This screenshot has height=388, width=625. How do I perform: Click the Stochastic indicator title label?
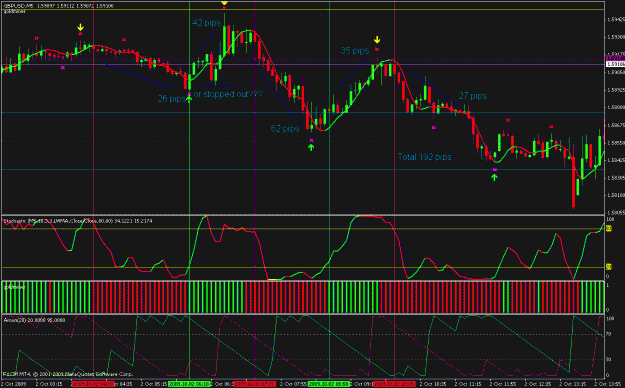click(78, 221)
